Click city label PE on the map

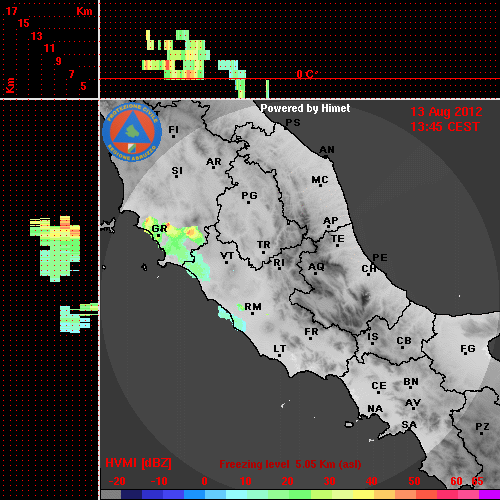pyautogui.click(x=380, y=258)
